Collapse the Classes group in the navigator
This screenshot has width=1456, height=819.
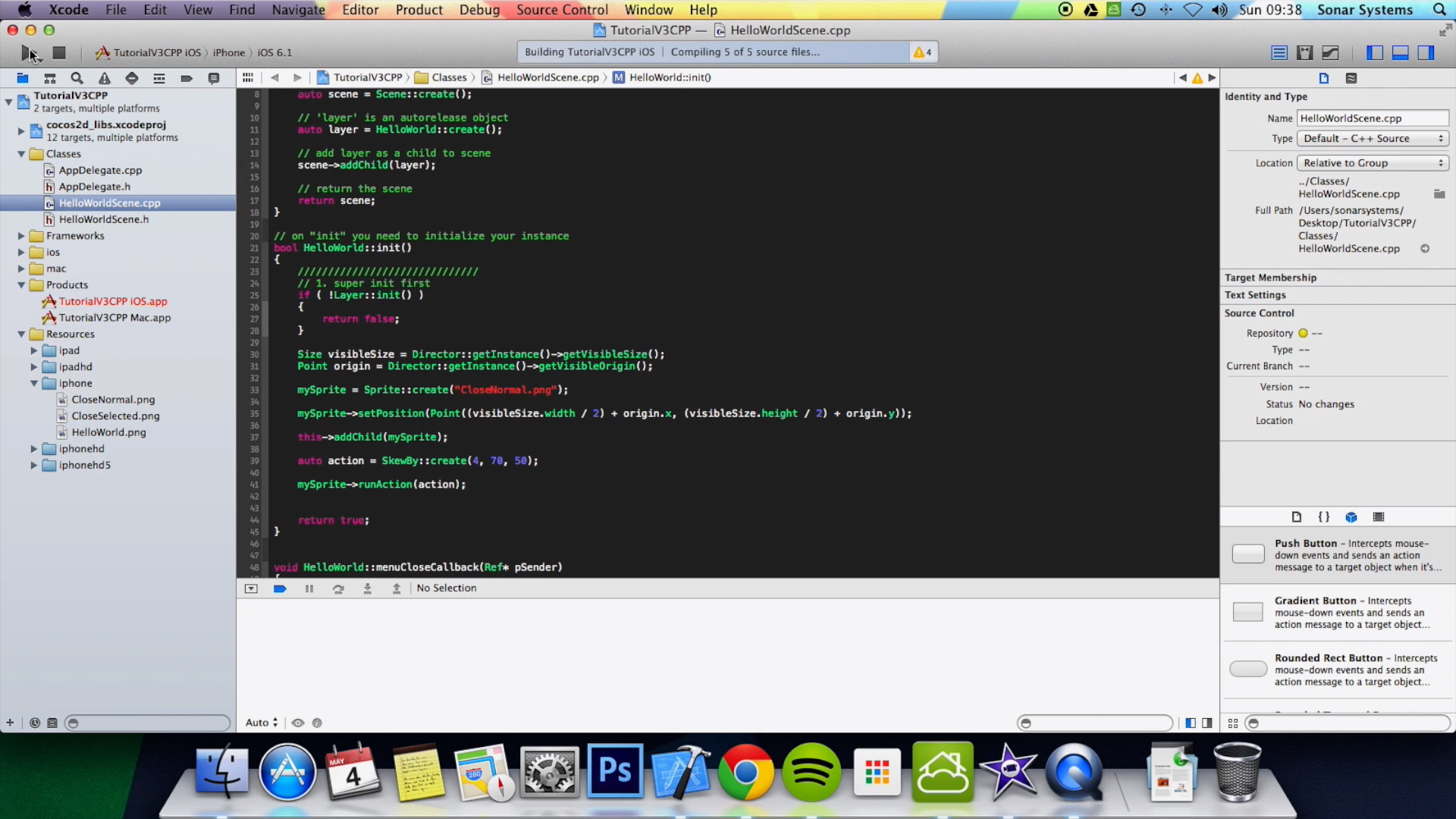(20, 154)
